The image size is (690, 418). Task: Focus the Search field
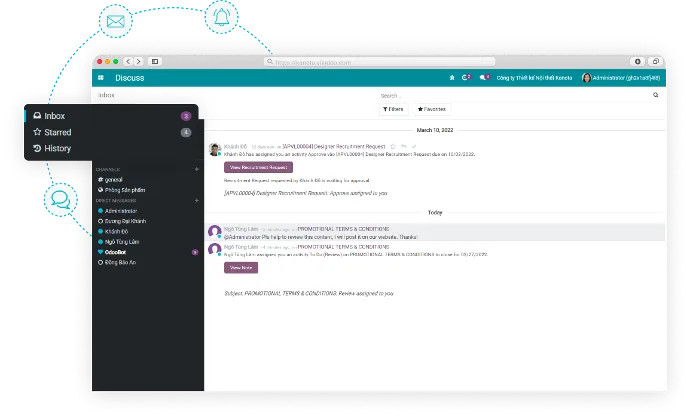(515, 95)
